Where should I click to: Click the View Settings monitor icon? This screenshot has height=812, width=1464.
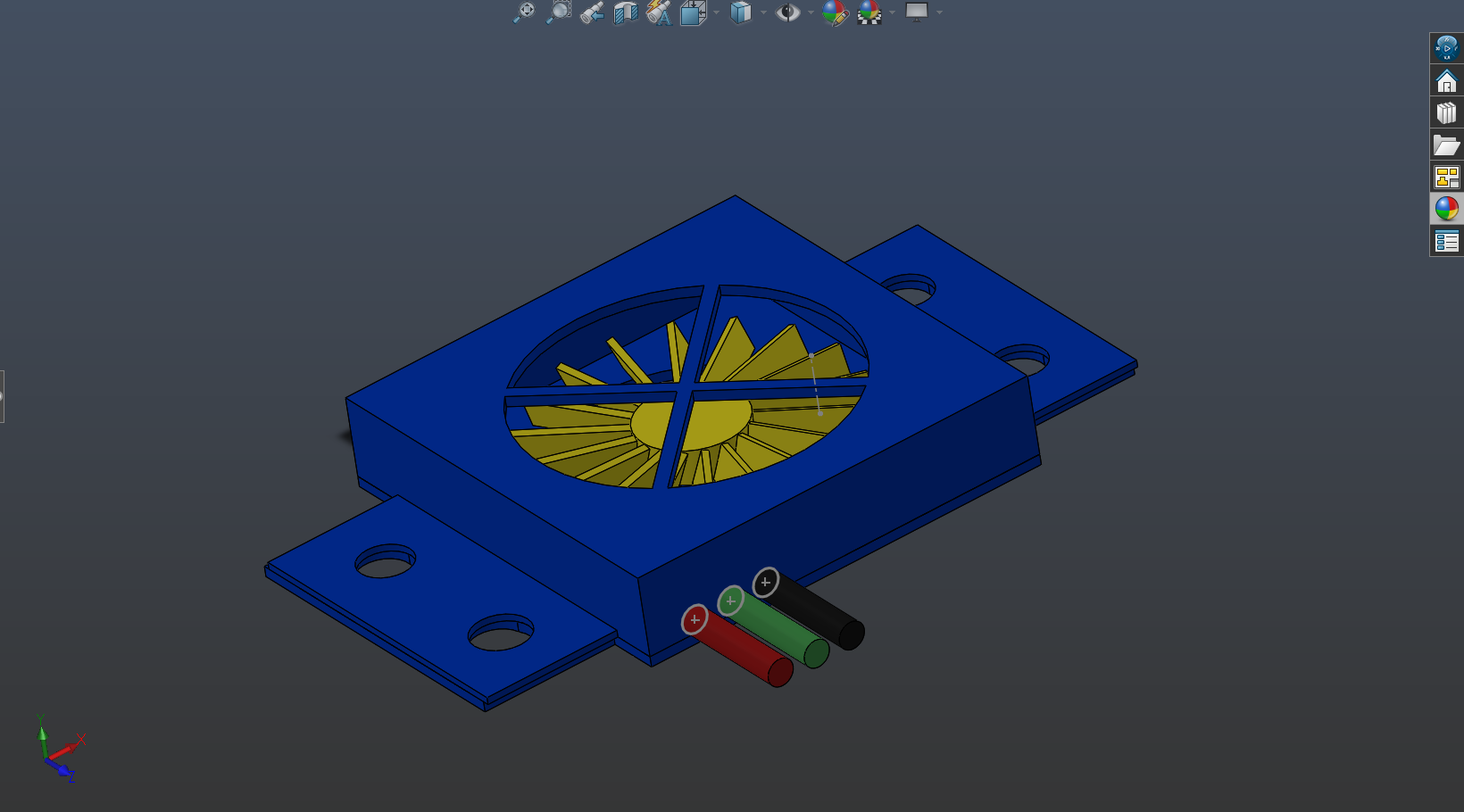(917, 12)
